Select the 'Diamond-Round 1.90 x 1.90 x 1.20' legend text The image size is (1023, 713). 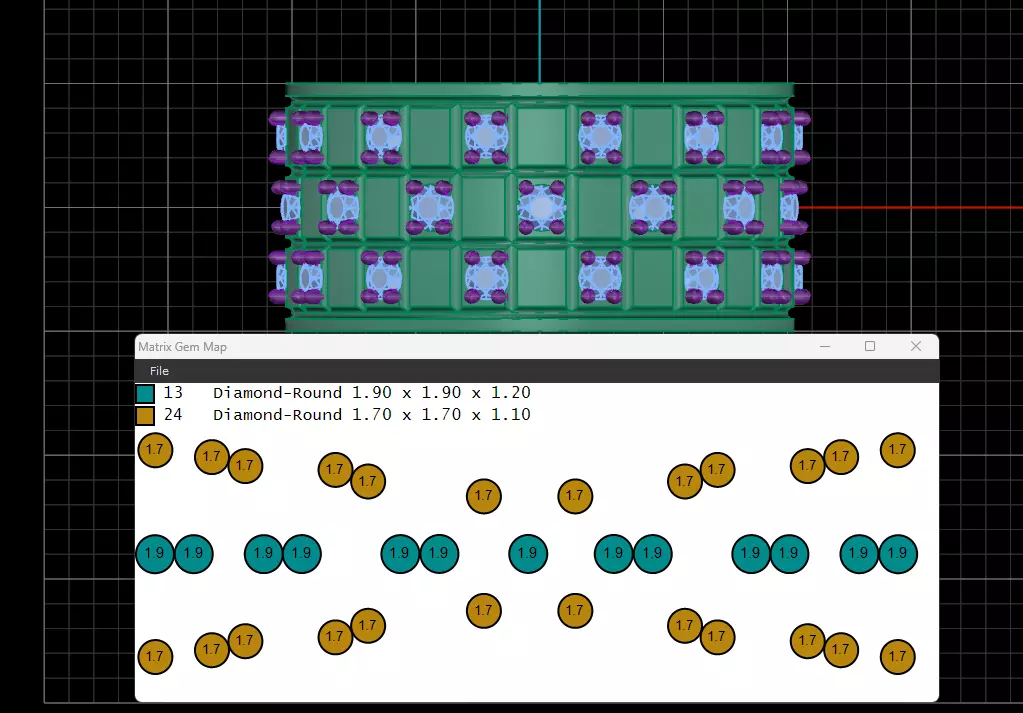372,393
